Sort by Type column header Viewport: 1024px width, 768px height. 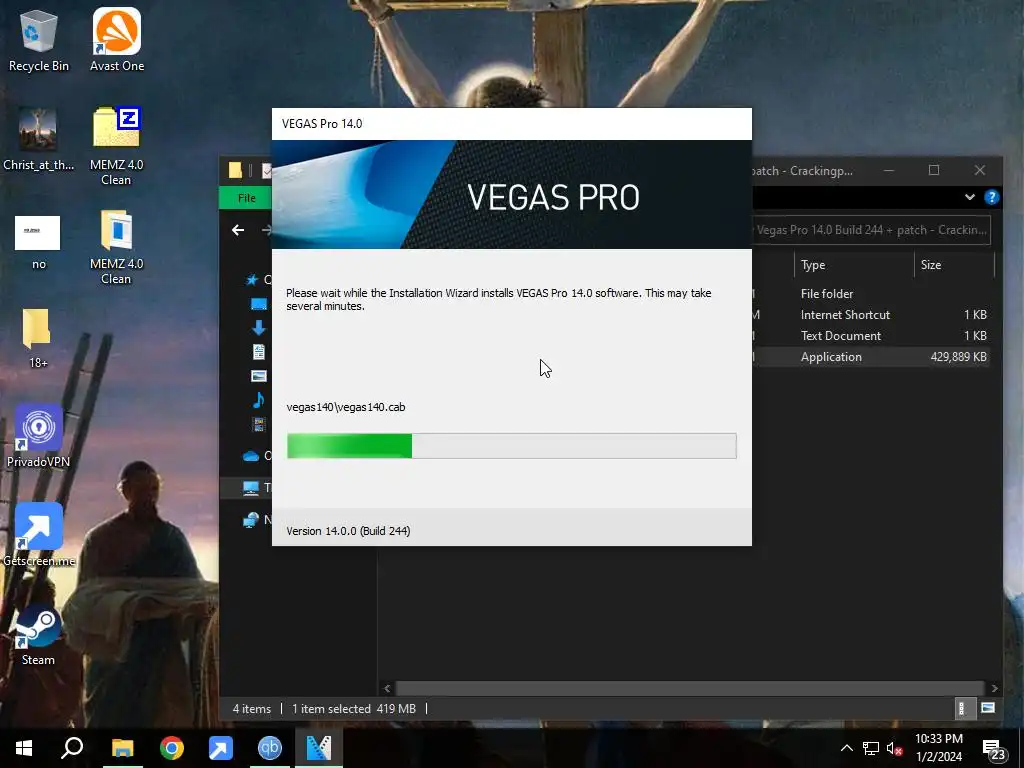click(x=854, y=264)
